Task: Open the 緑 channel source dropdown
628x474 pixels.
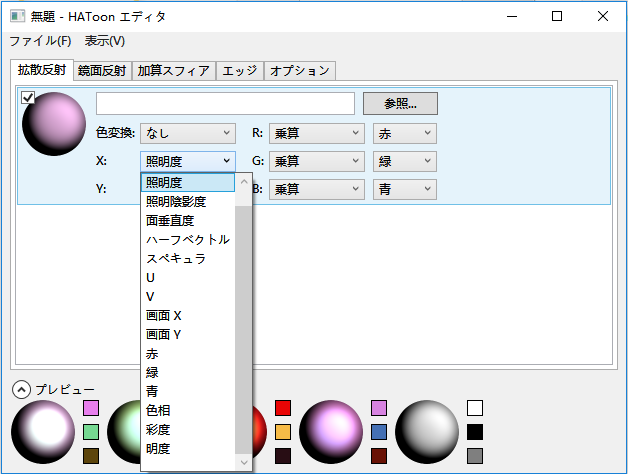Action: click(405, 161)
